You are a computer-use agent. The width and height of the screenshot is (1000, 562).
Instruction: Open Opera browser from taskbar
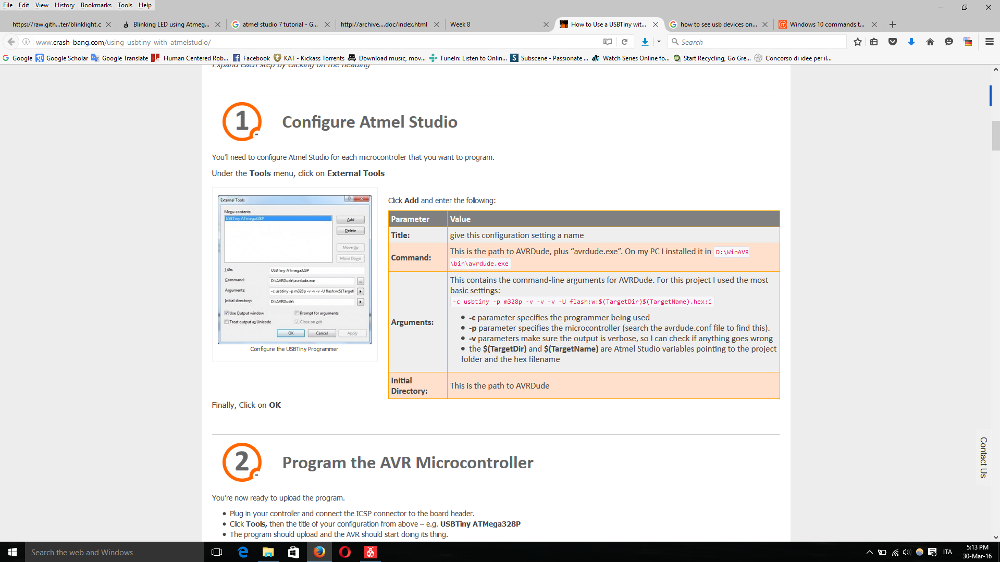tap(345, 552)
